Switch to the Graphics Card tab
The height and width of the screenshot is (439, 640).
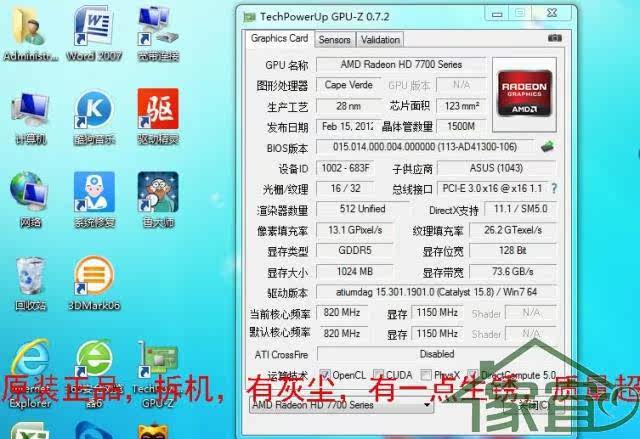coord(280,39)
